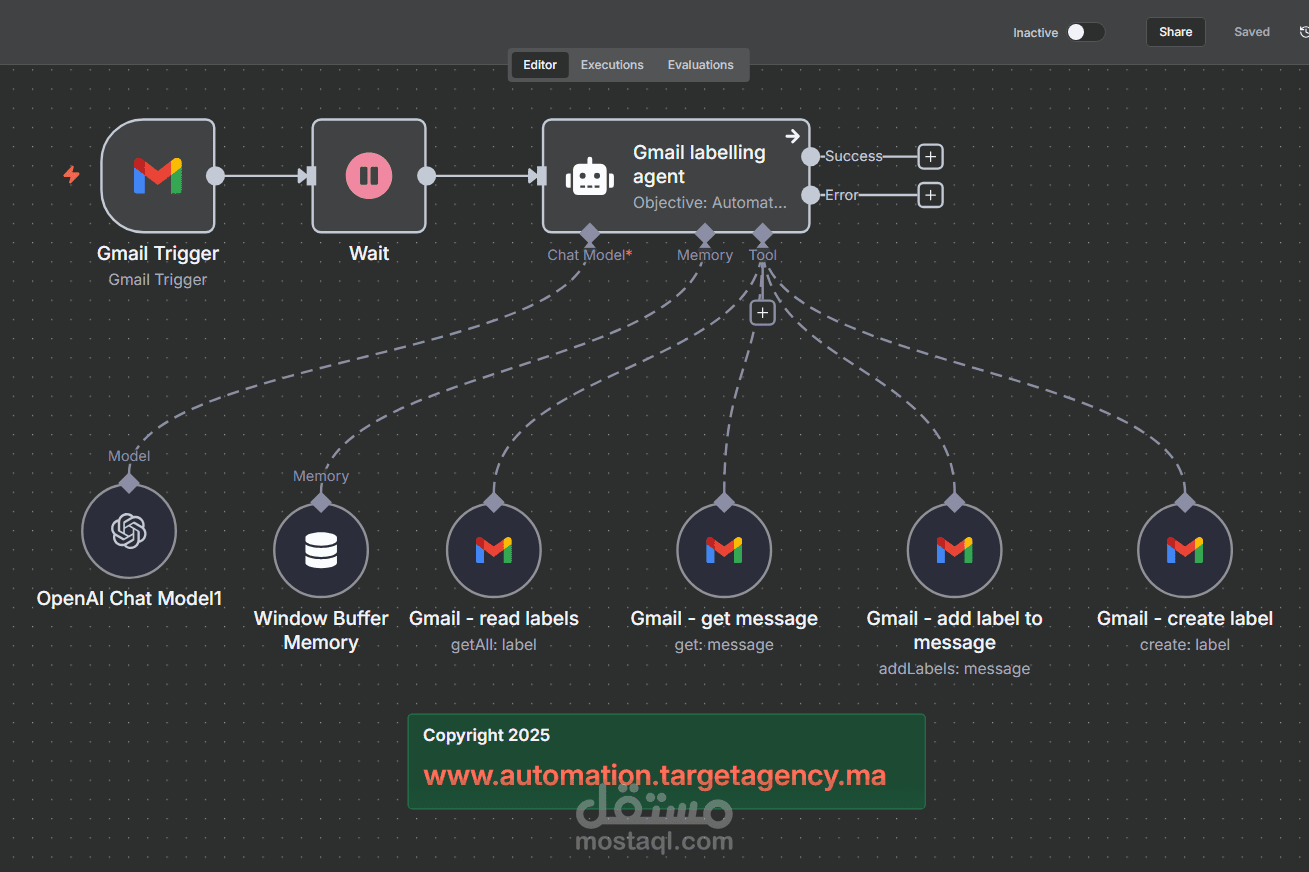
Task: Switch to the Executions tab
Action: pos(612,65)
